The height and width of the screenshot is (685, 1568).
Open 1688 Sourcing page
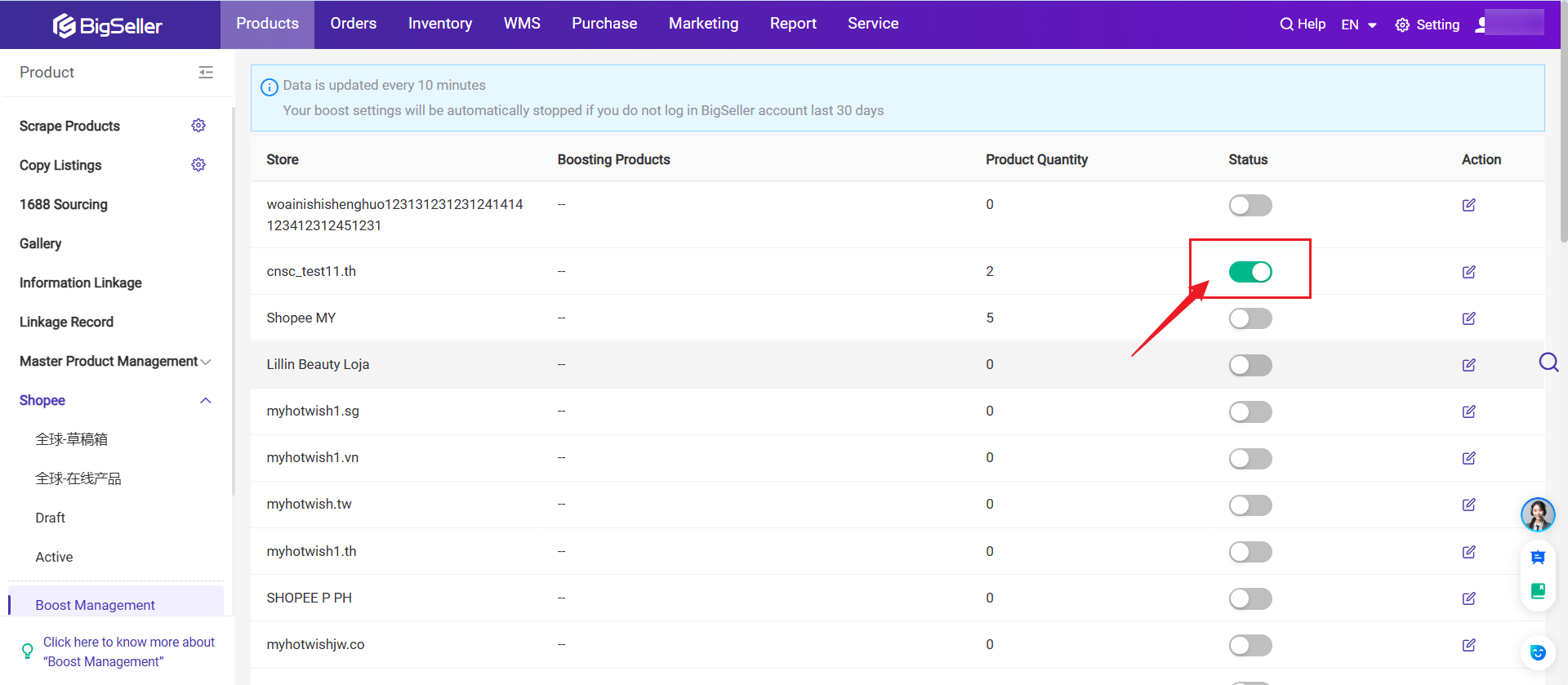[64, 204]
